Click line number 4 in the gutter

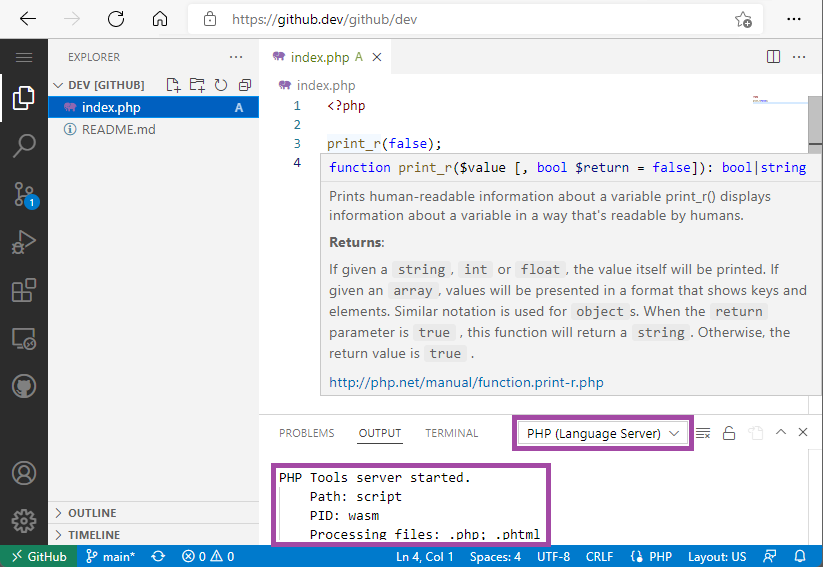[297, 163]
